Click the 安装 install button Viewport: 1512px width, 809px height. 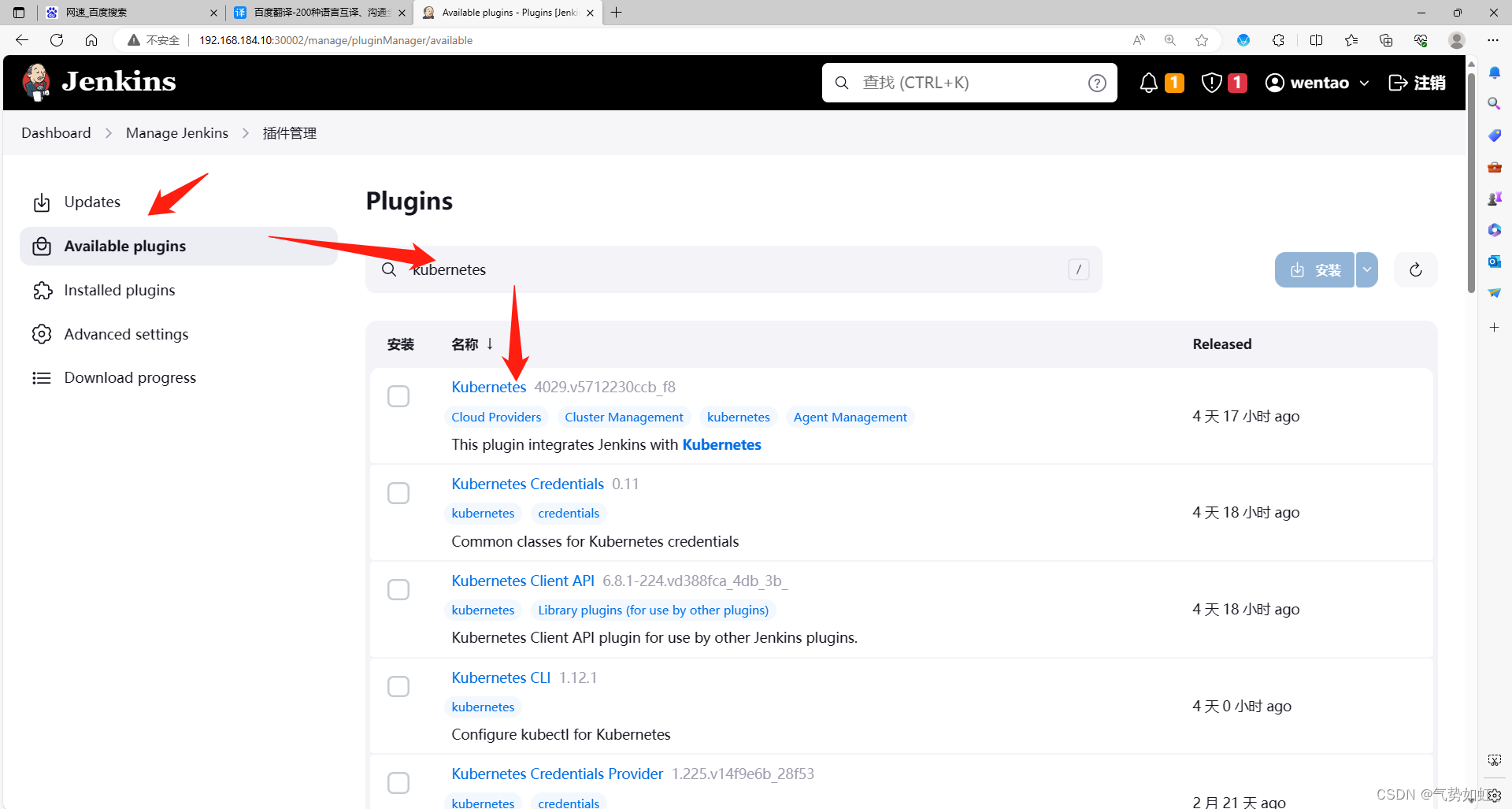click(x=1314, y=270)
